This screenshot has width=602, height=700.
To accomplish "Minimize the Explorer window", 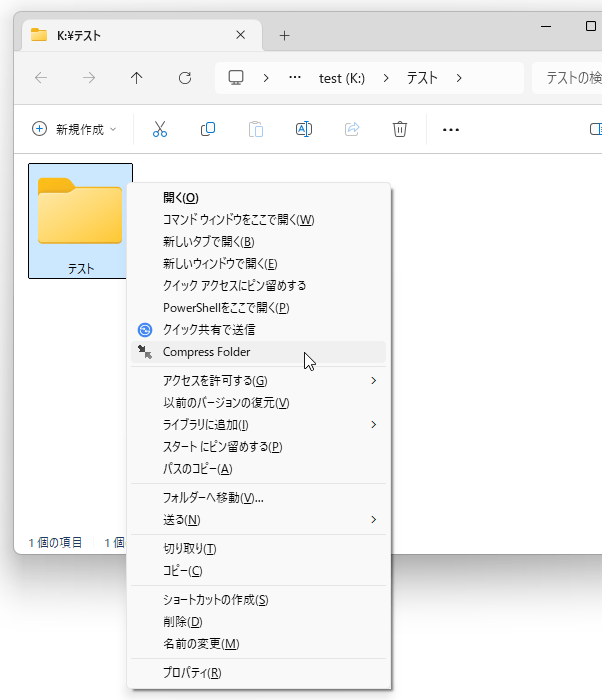I will [546, 26].
